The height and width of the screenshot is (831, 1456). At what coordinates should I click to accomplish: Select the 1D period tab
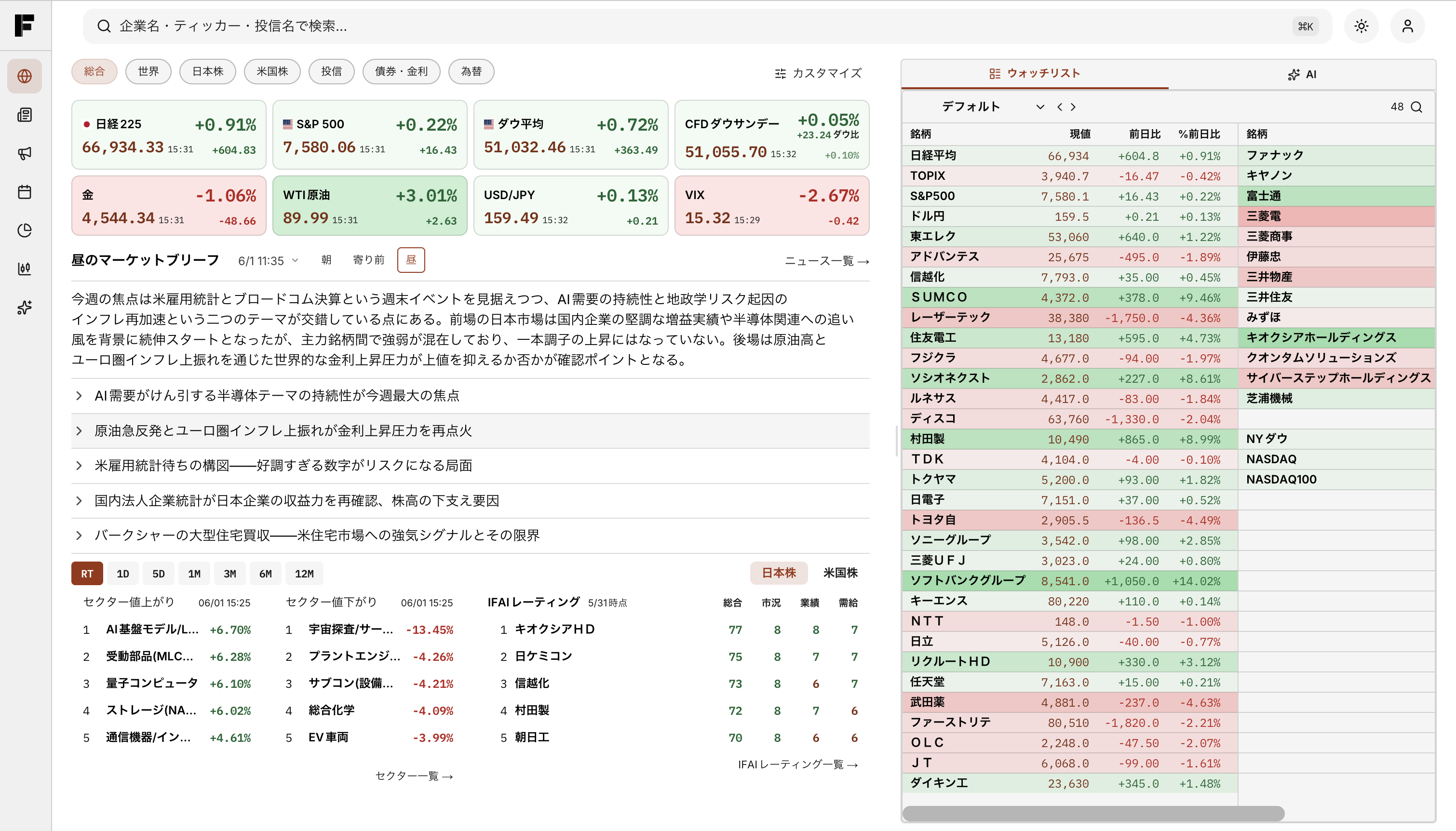[x=123, y=574]
